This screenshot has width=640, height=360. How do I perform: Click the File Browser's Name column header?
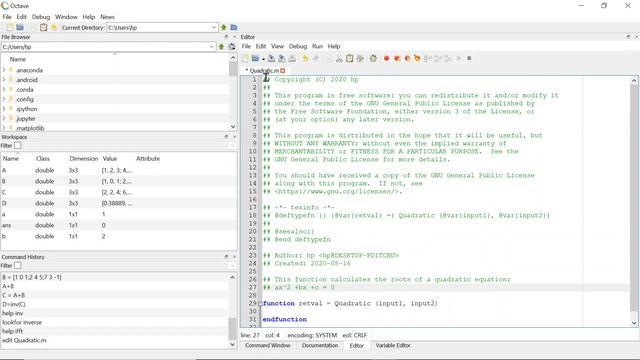tap(18, 59)
